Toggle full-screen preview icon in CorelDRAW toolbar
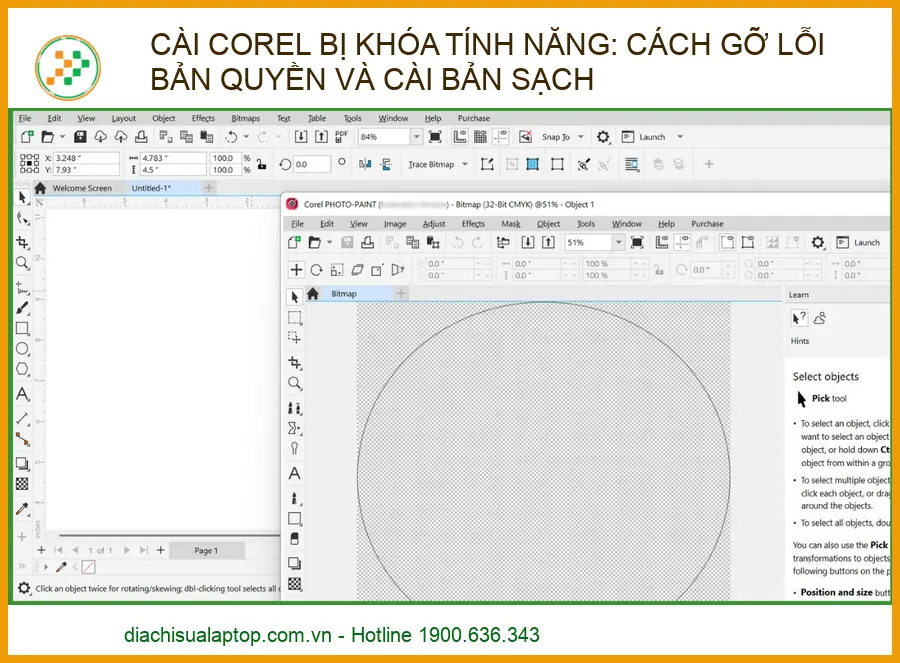Viewport: 900px width, 663px height. pos(435,136)
